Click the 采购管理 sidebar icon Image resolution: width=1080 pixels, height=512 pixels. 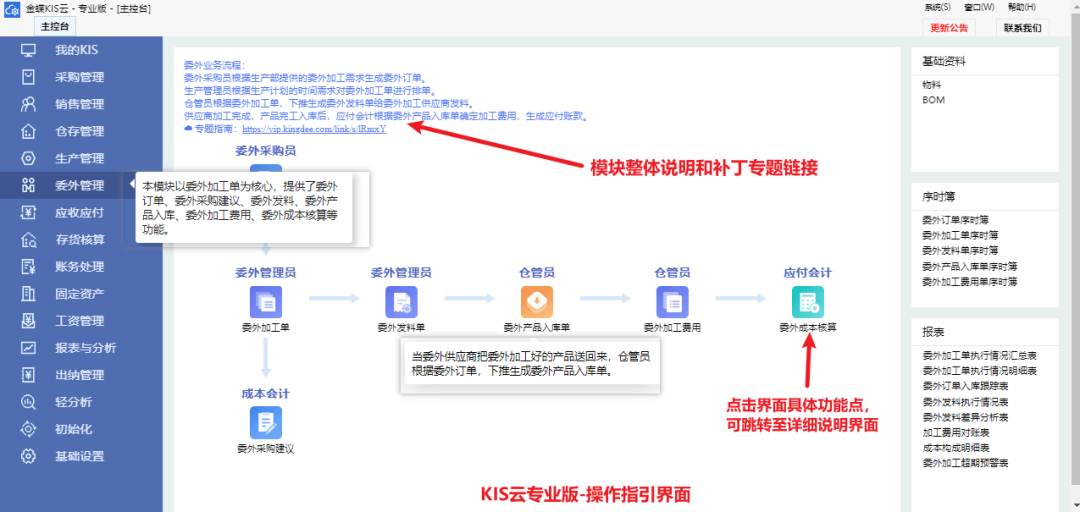click(x=28, y=77)
